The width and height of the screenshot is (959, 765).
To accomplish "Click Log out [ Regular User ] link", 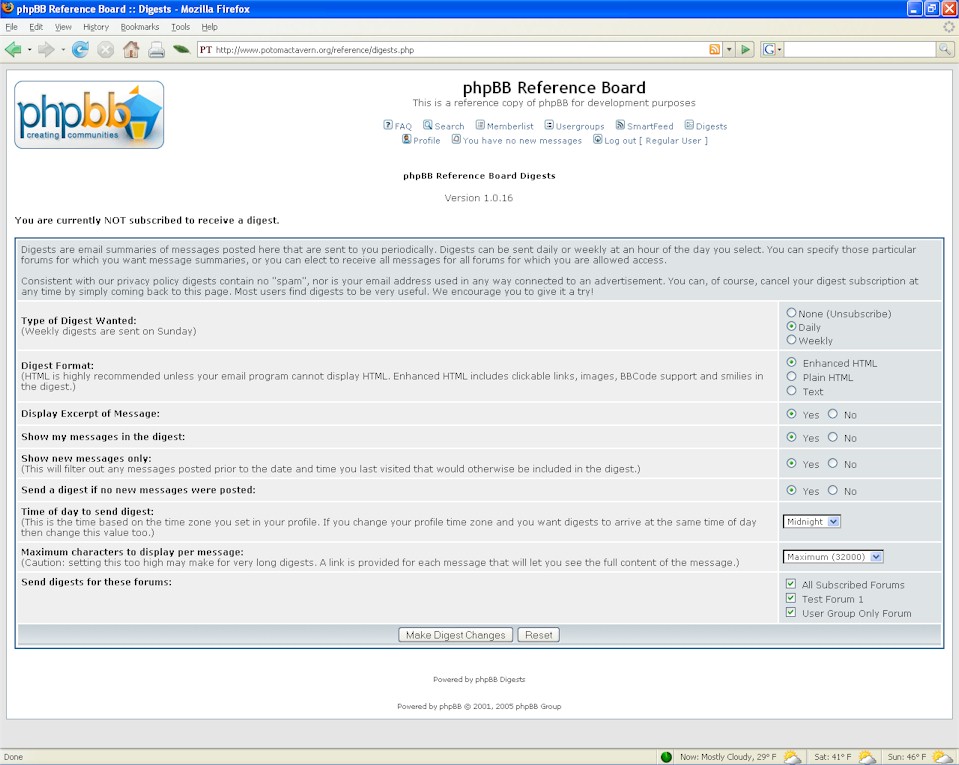I will (x=656, y=141).
